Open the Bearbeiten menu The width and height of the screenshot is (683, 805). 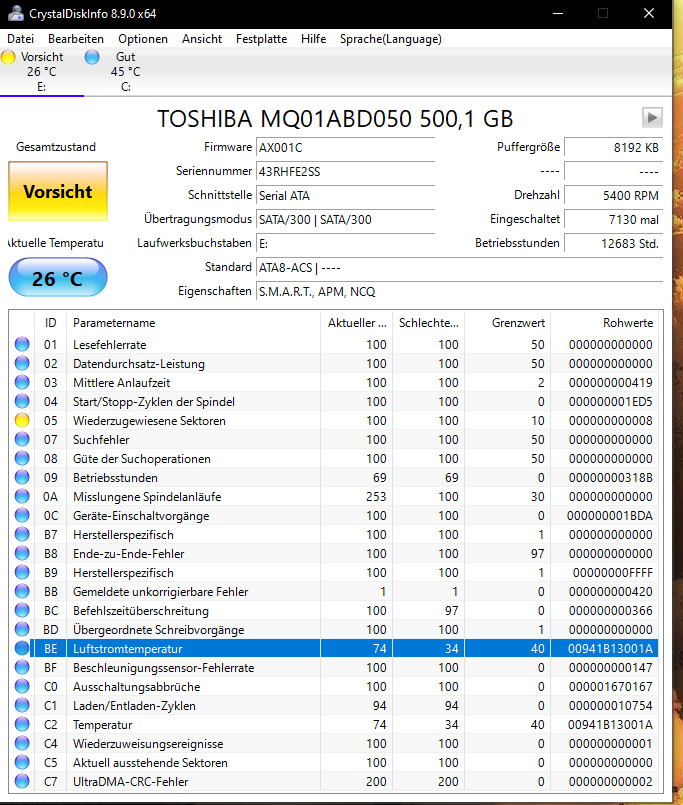(x=76, y=39)
